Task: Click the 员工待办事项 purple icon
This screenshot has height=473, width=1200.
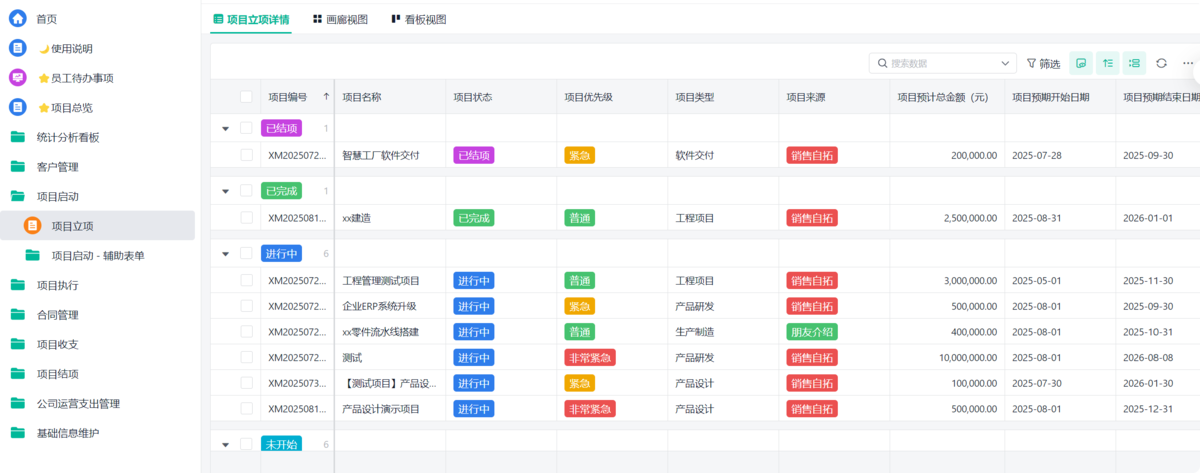Action: (x=17, y=78)
